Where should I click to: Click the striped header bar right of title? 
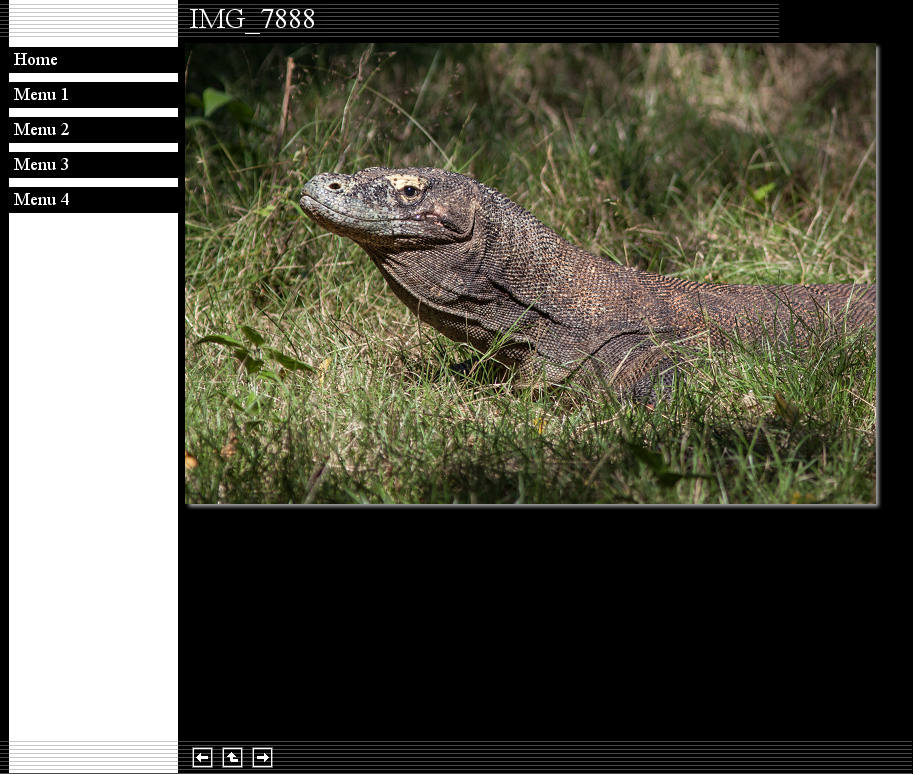pos(550,20)
